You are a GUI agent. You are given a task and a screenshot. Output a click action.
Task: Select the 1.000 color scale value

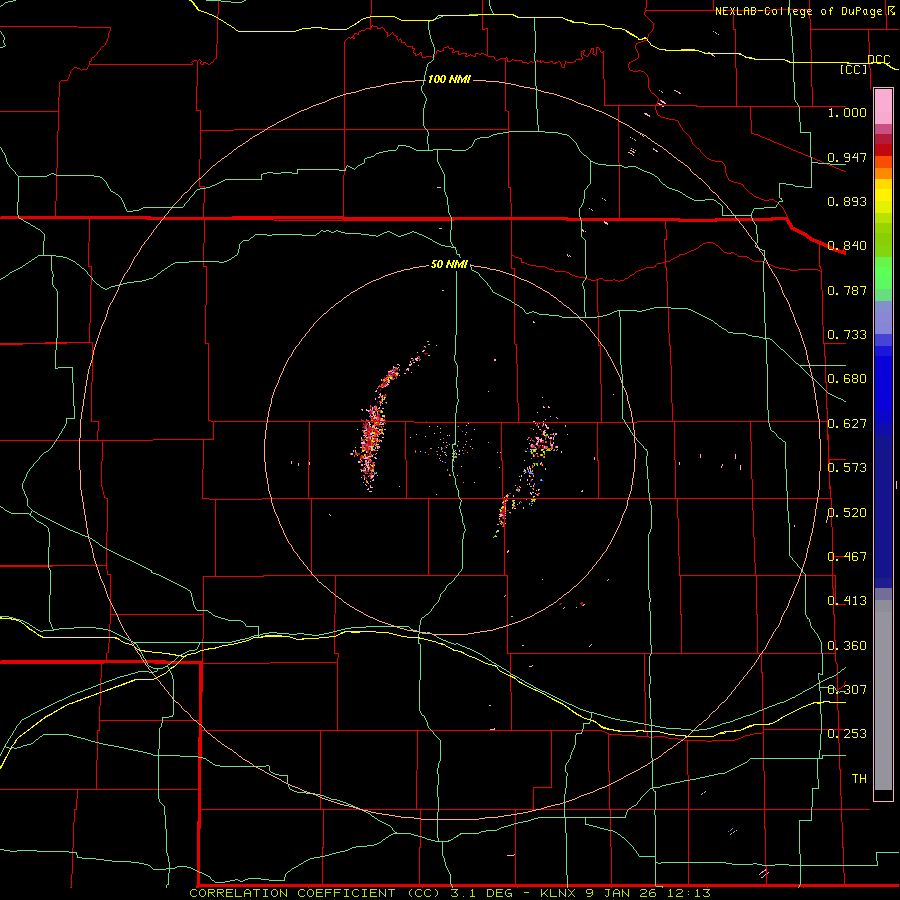pos(847,112)
